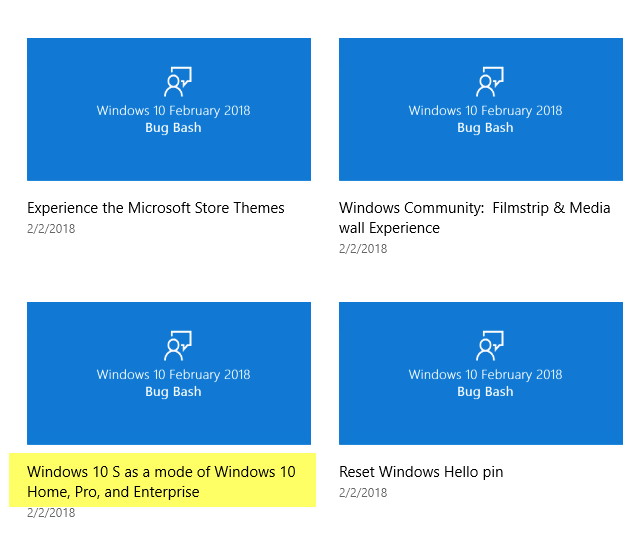Click the date under Filmstrip & Media wall title
This screenshot has height=538, width=635.
[363, 249]
